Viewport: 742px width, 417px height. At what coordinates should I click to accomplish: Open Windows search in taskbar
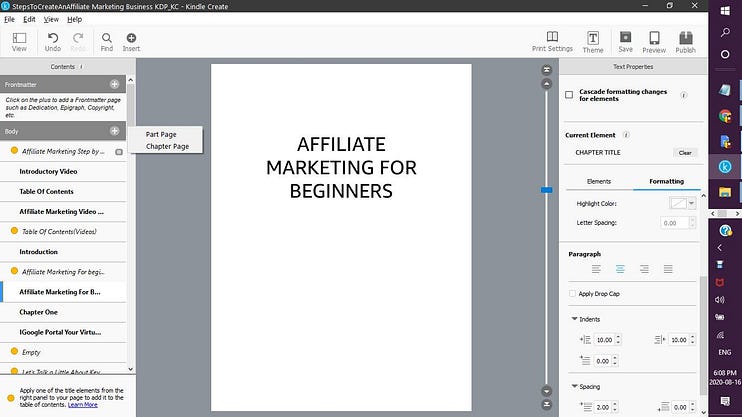[x=725, y=32]
